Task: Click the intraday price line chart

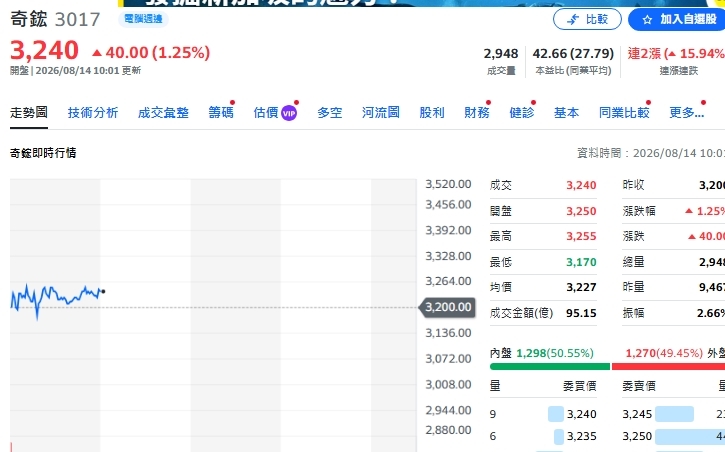Action: tap(56, 299)
